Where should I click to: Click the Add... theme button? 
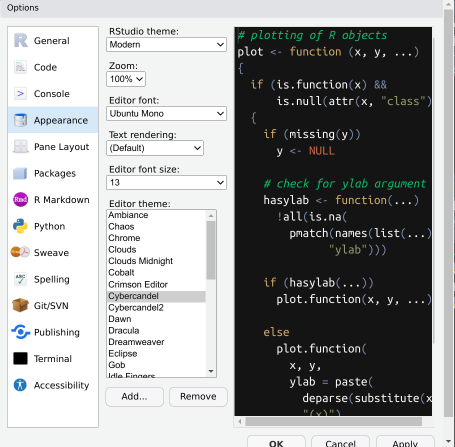(x=135, y=397)
